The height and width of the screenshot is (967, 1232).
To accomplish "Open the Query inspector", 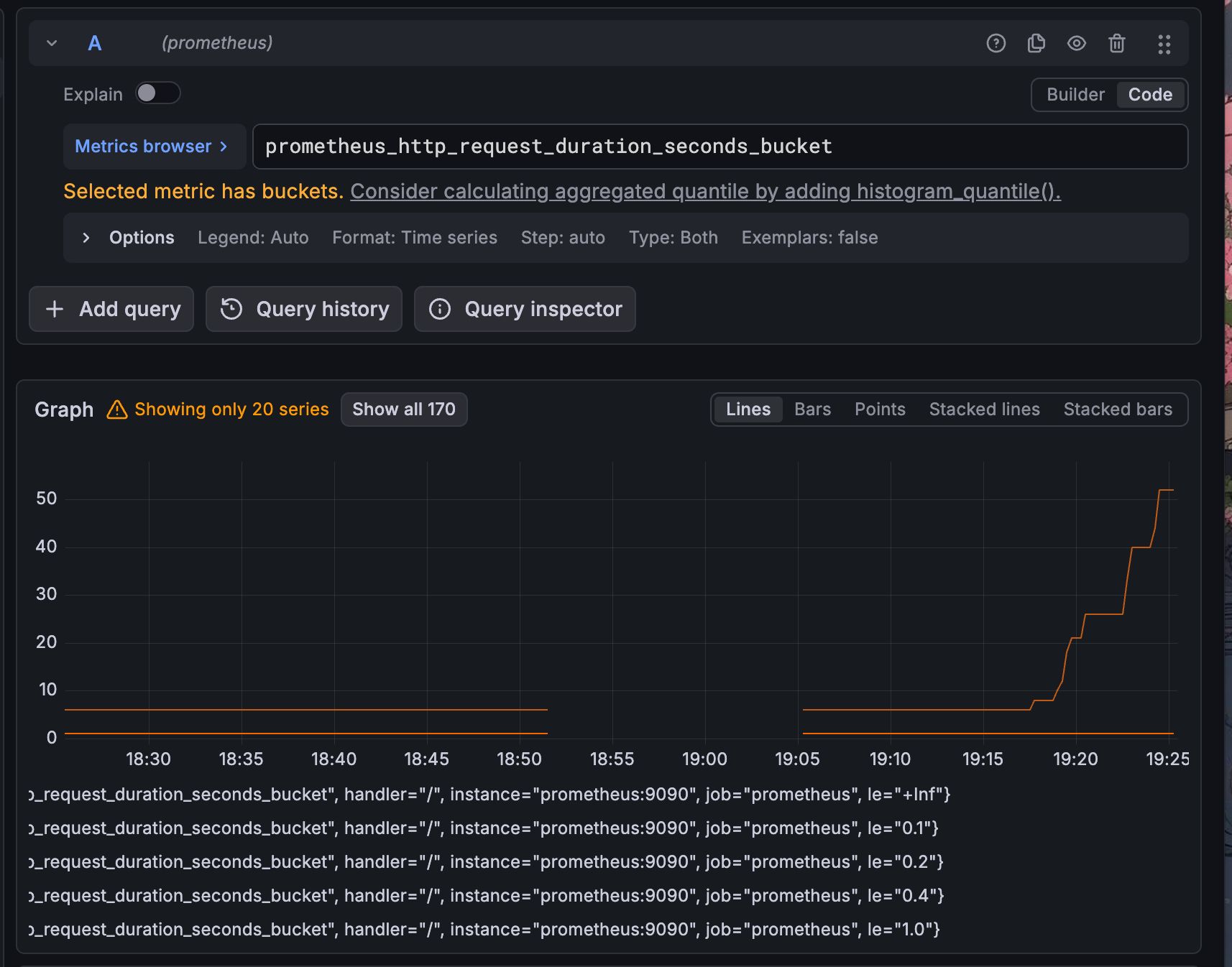I will tap(525, 309).
